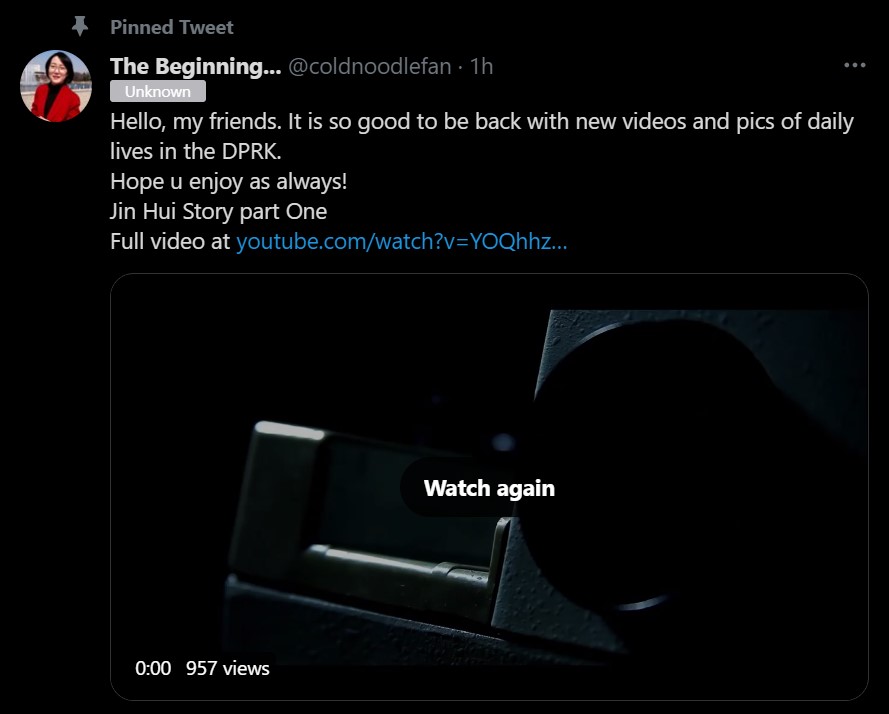Open the profile avatar of the author
889x714 pixels.
pyautogui.click(x=56, y=85)
